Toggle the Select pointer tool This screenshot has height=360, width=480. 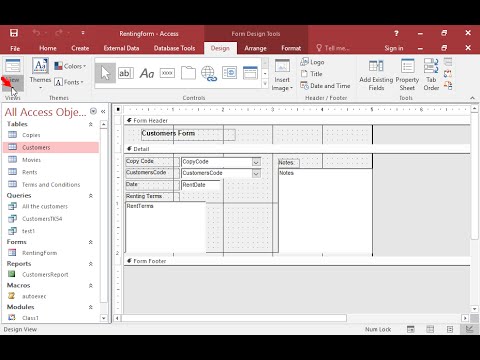tap(105, 73)
